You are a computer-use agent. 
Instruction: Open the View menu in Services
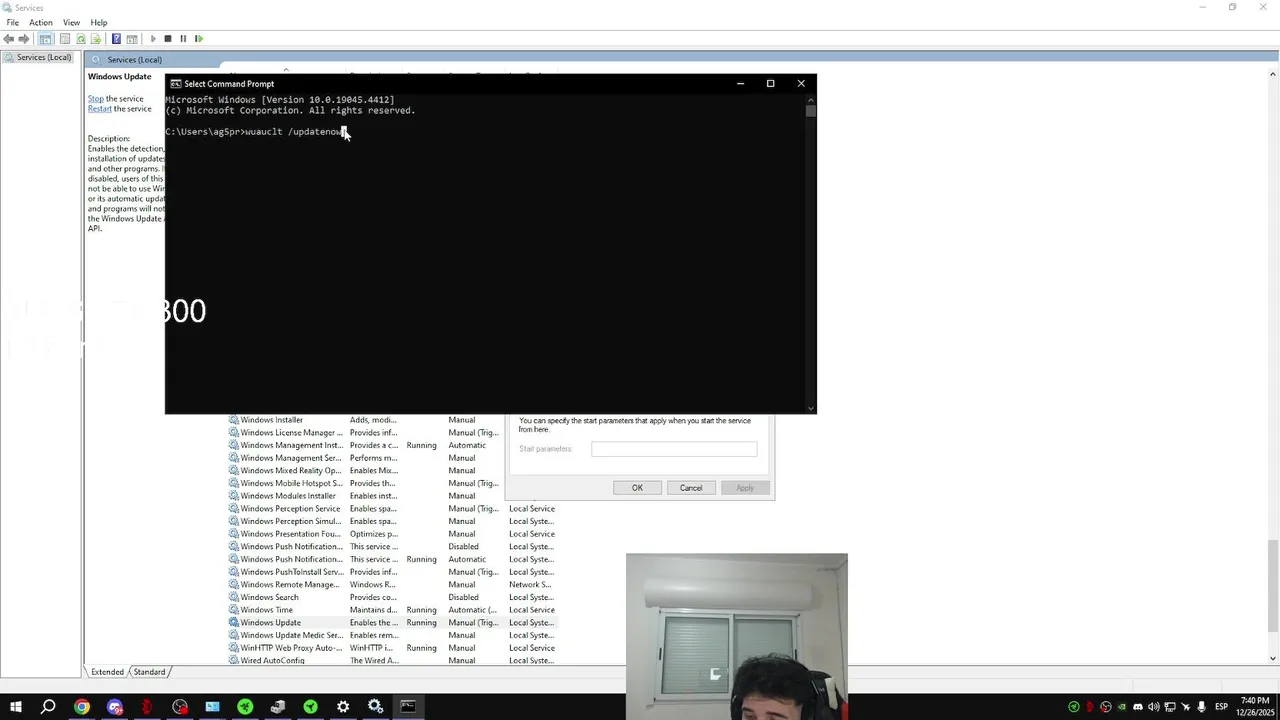click(x=72, y=22)
